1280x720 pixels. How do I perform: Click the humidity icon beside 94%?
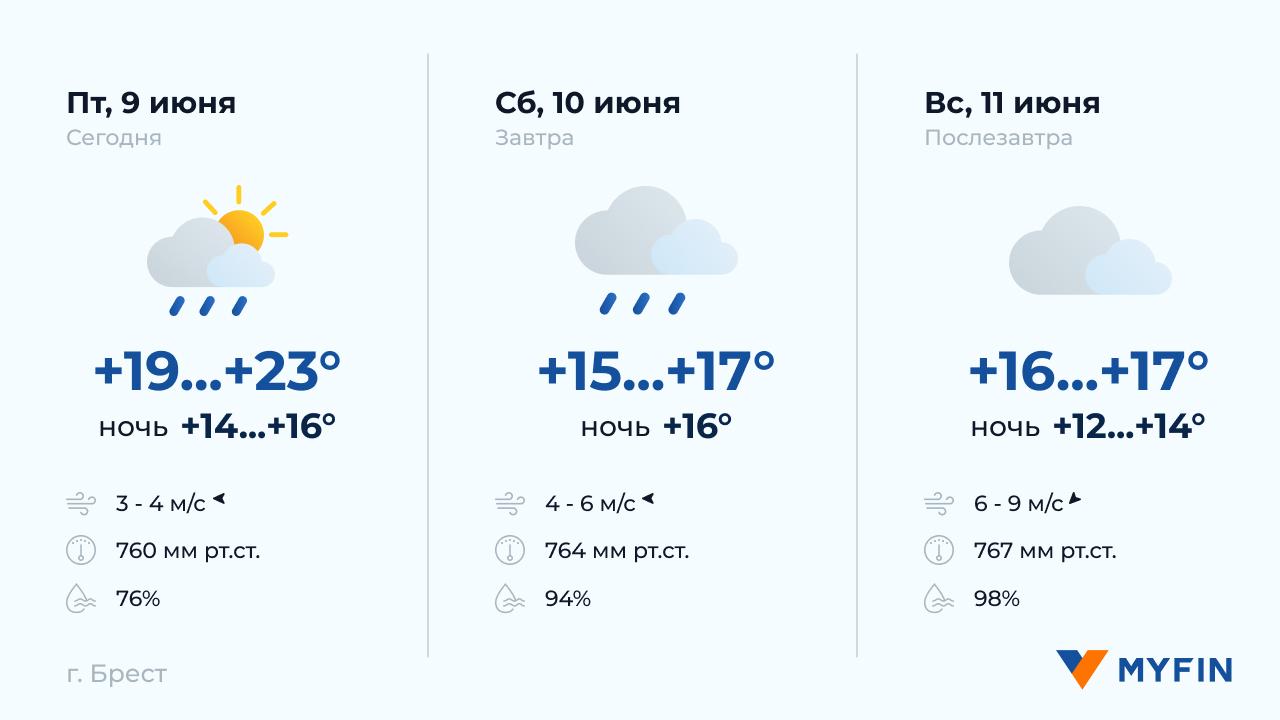[510, 599]
